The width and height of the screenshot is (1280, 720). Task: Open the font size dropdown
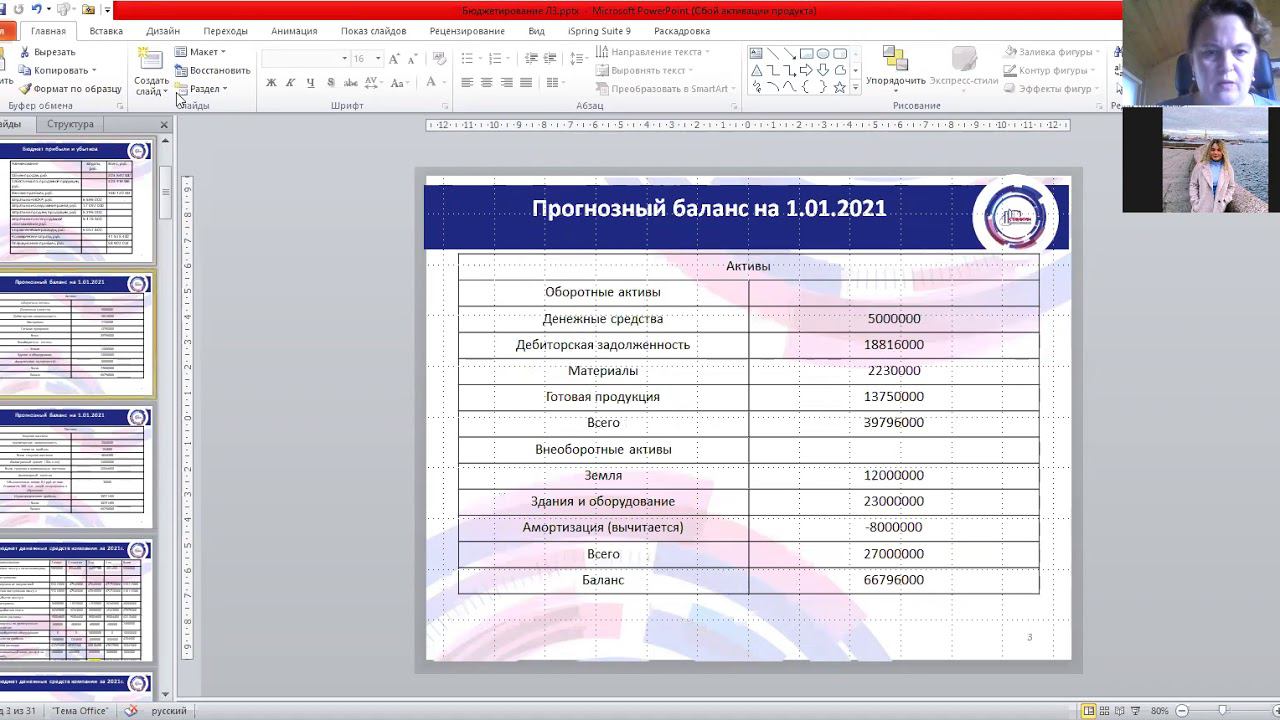[x=378, y=59]
